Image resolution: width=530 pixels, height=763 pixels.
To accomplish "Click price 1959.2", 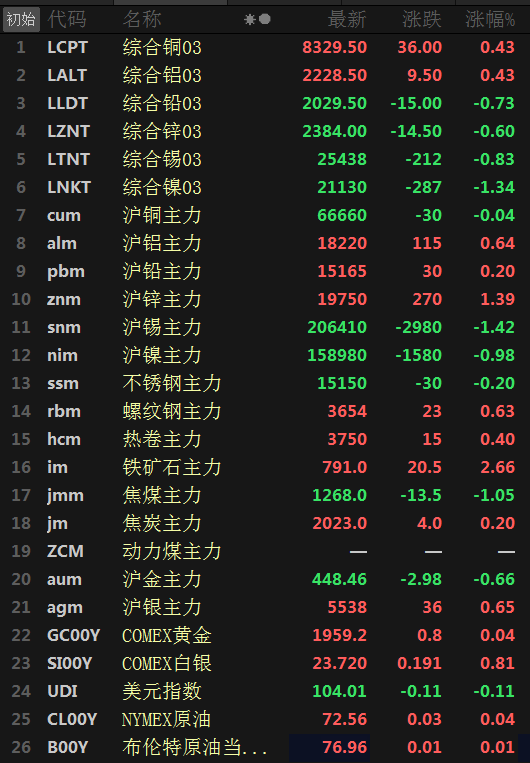I will coord(340,636).
